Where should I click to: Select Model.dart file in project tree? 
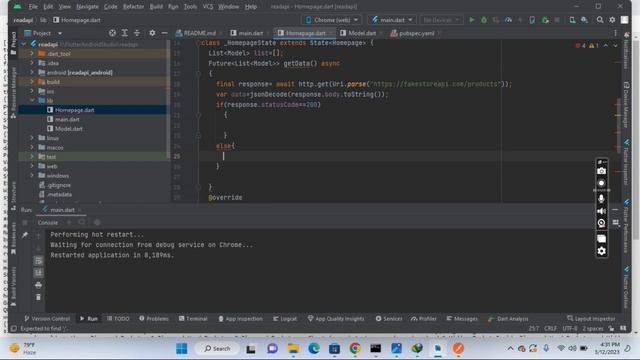(x=69, y=129)
